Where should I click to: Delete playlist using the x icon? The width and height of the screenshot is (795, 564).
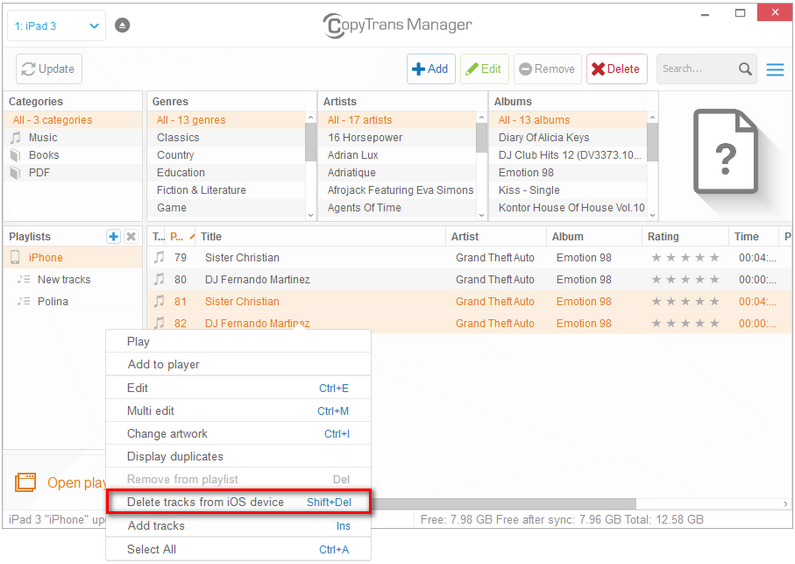tap(131, 237)
